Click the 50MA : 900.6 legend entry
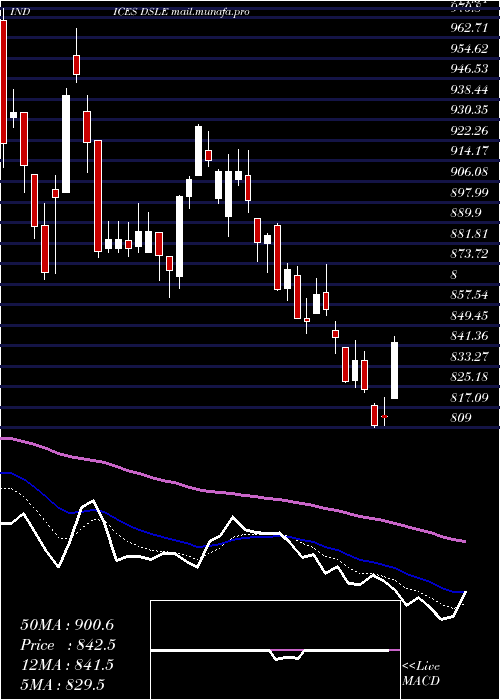The width and height of the screenshot is (500, 700). [x=67, y=625]
